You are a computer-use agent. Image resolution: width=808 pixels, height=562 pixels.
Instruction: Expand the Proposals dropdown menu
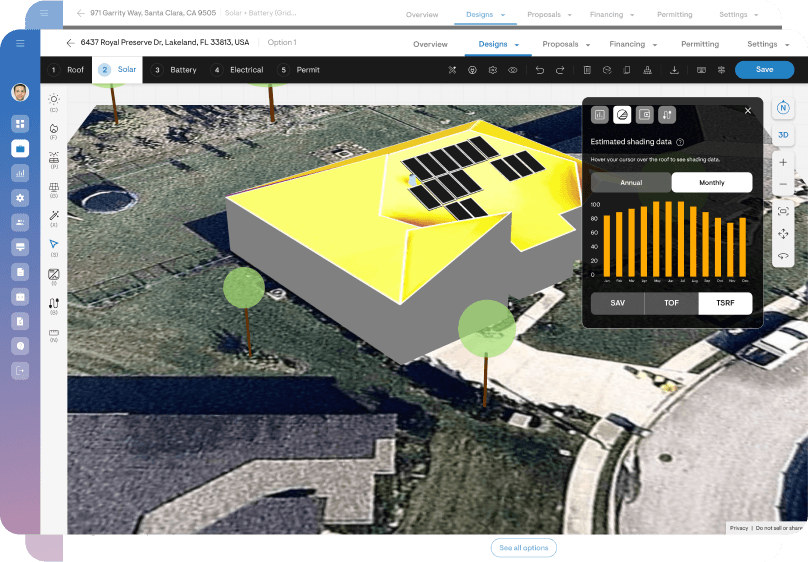pyautogui.click(x=565, y=44)
